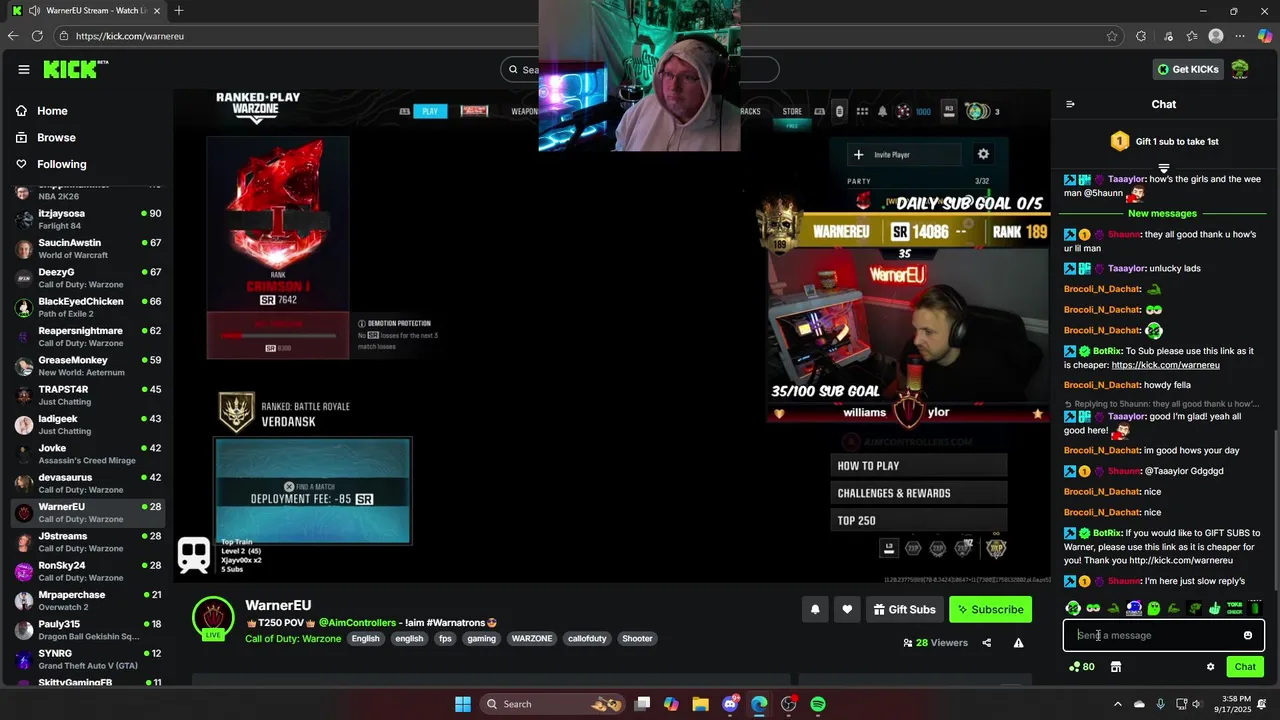The image size is (1280, 720).
Task: Insert the eyes emote
Action: pos(1093,607)
